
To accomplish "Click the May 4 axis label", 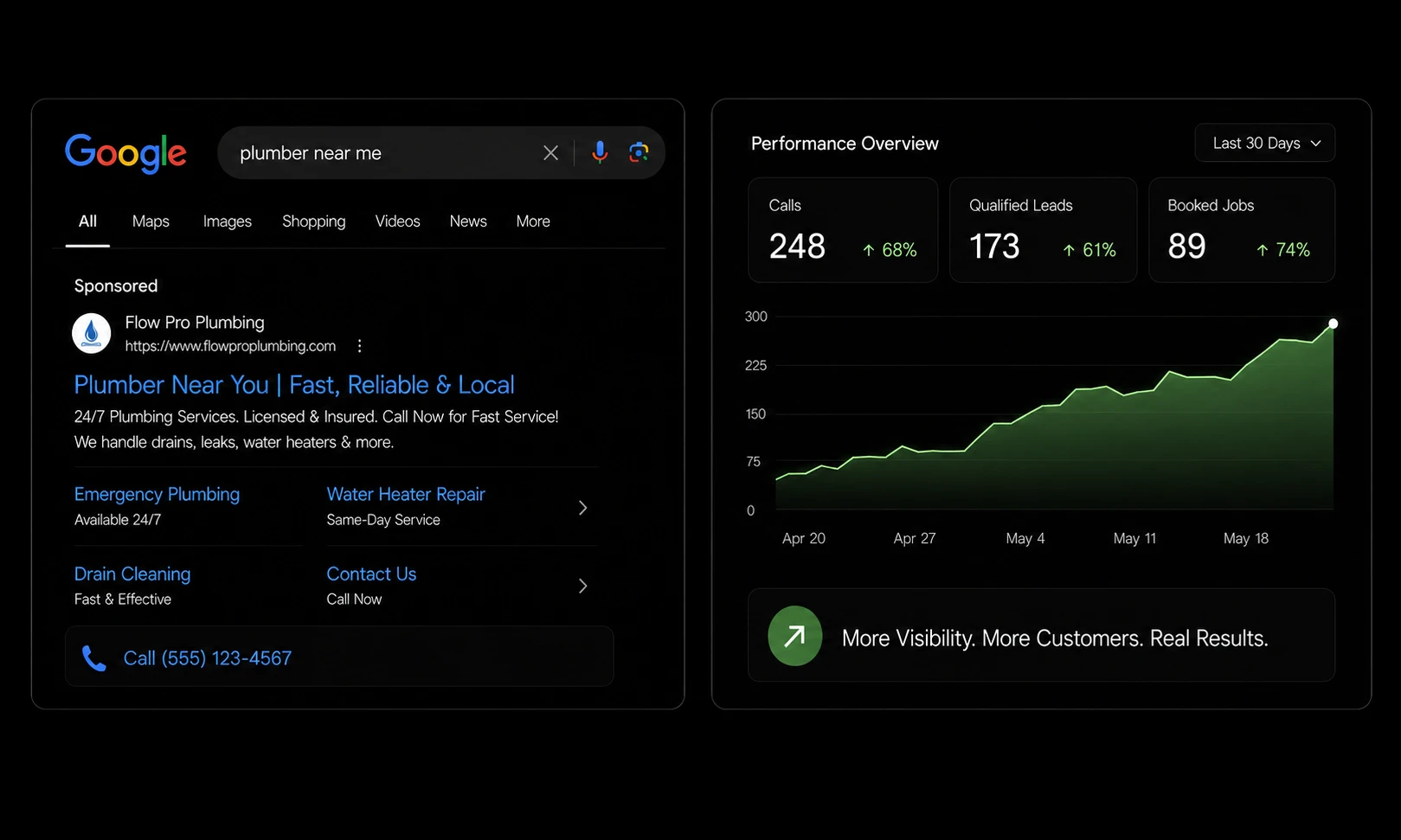I will click(x=1025, y=538).
